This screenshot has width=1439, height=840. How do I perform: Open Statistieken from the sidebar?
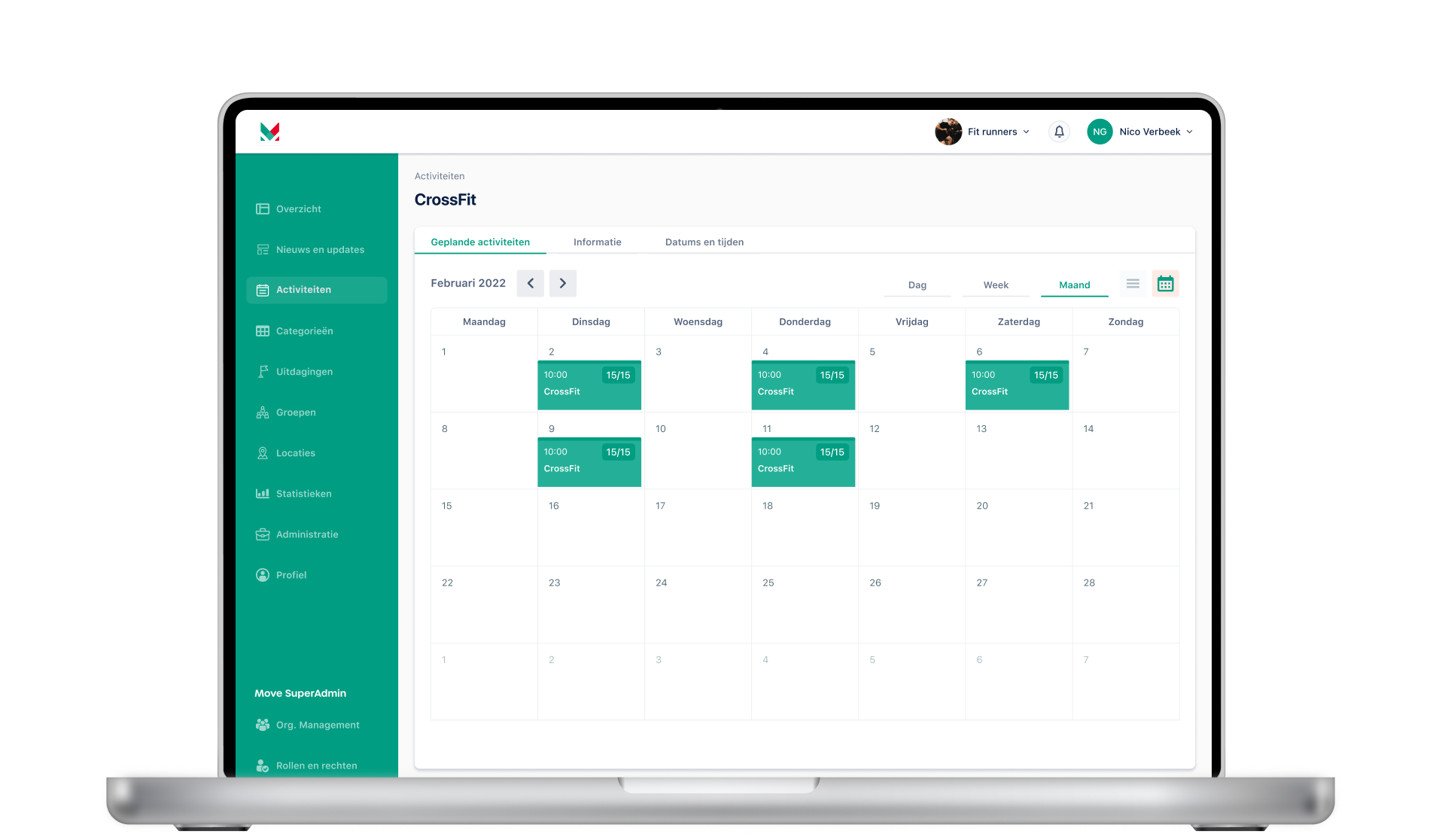(303, 494)
